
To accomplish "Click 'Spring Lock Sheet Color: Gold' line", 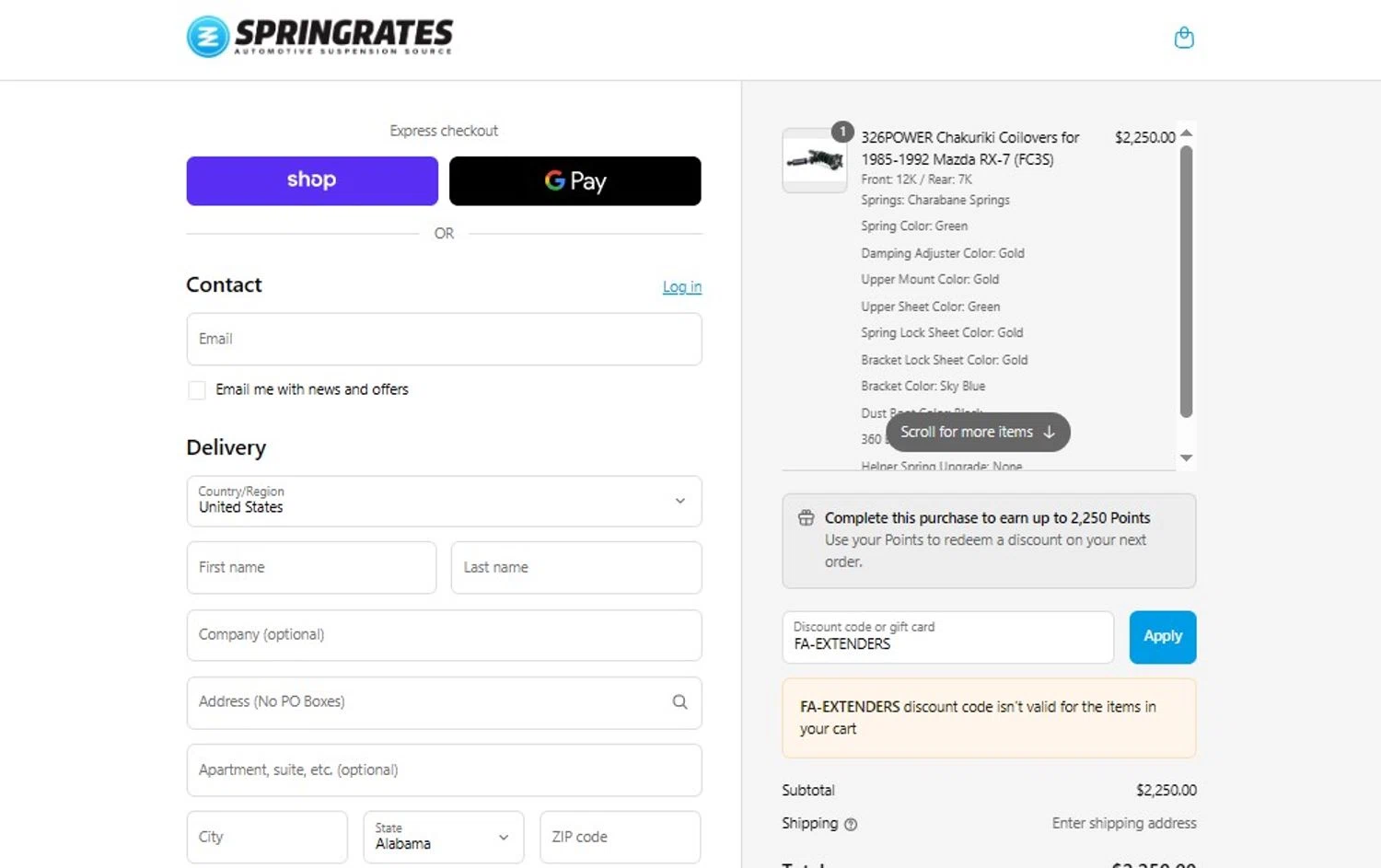I will pyautogui.click(x=942, y=332).
